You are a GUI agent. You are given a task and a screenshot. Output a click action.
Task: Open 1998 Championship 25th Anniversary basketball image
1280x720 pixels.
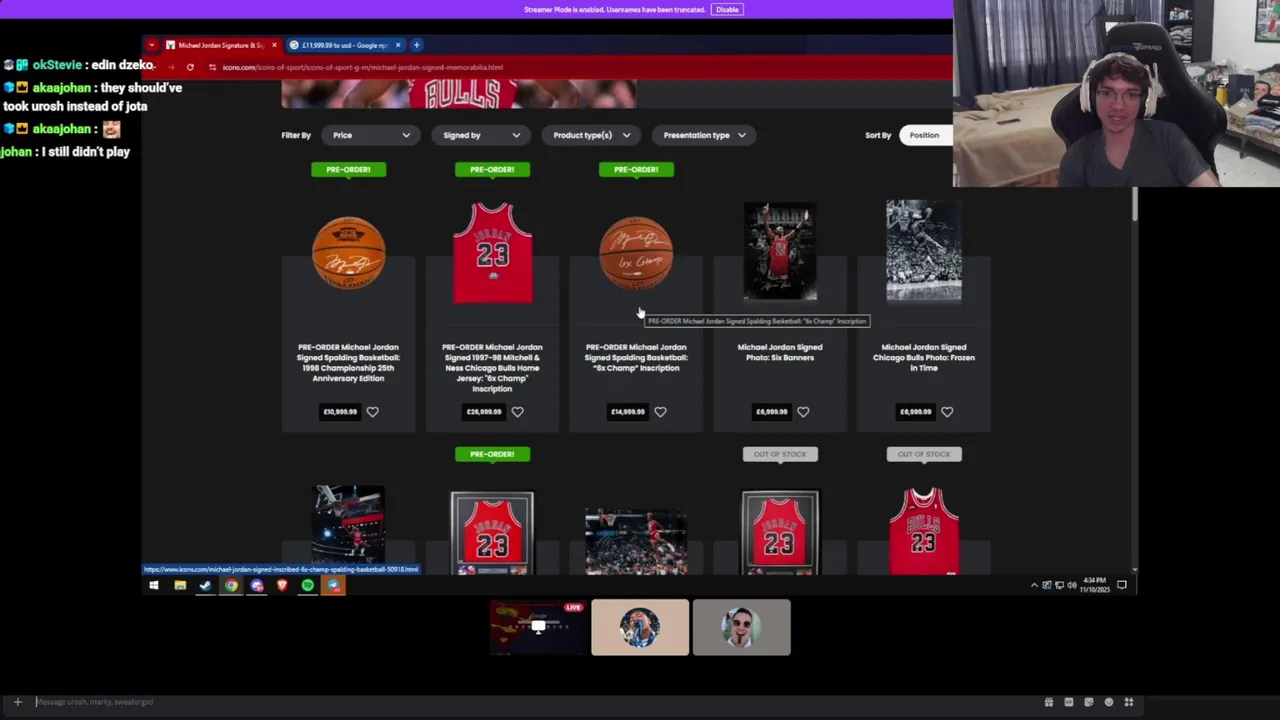348,252
